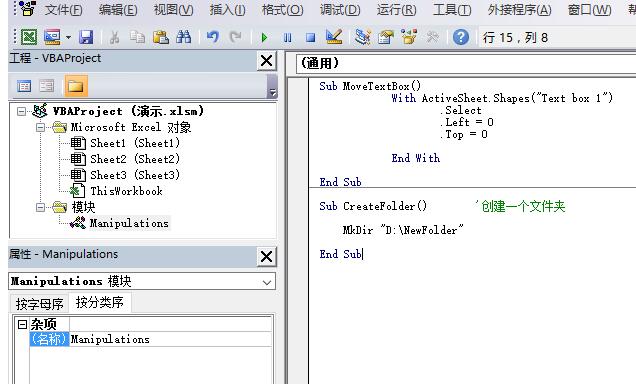Stop execution with Reset button
Image resolution: width=636 pixels, height=385 pixels.
(x=310, y=38)
